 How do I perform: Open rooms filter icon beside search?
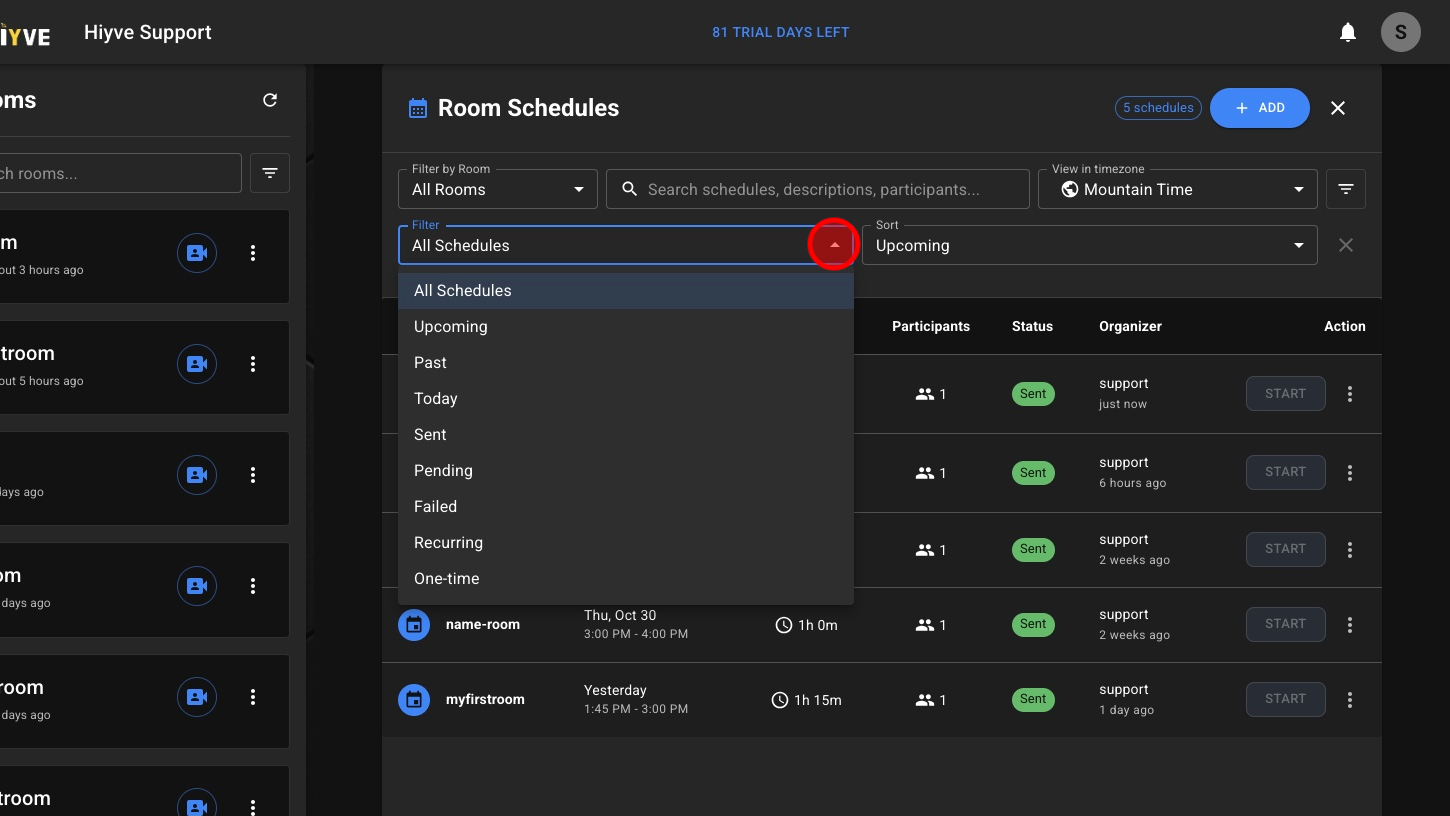tap(270, 173)
